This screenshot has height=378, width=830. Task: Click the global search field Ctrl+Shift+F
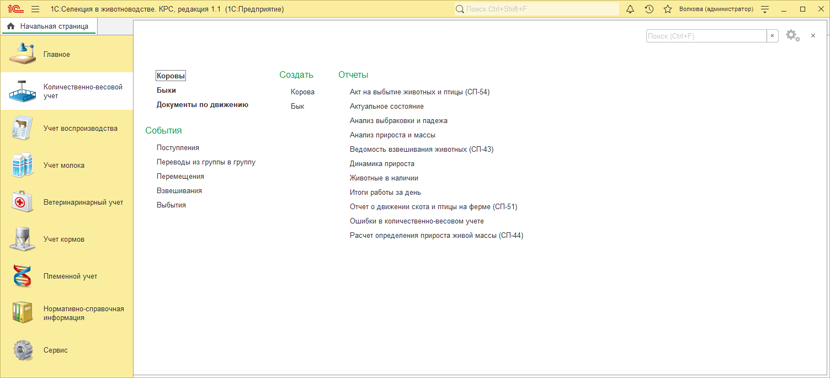tap(537, 9)
